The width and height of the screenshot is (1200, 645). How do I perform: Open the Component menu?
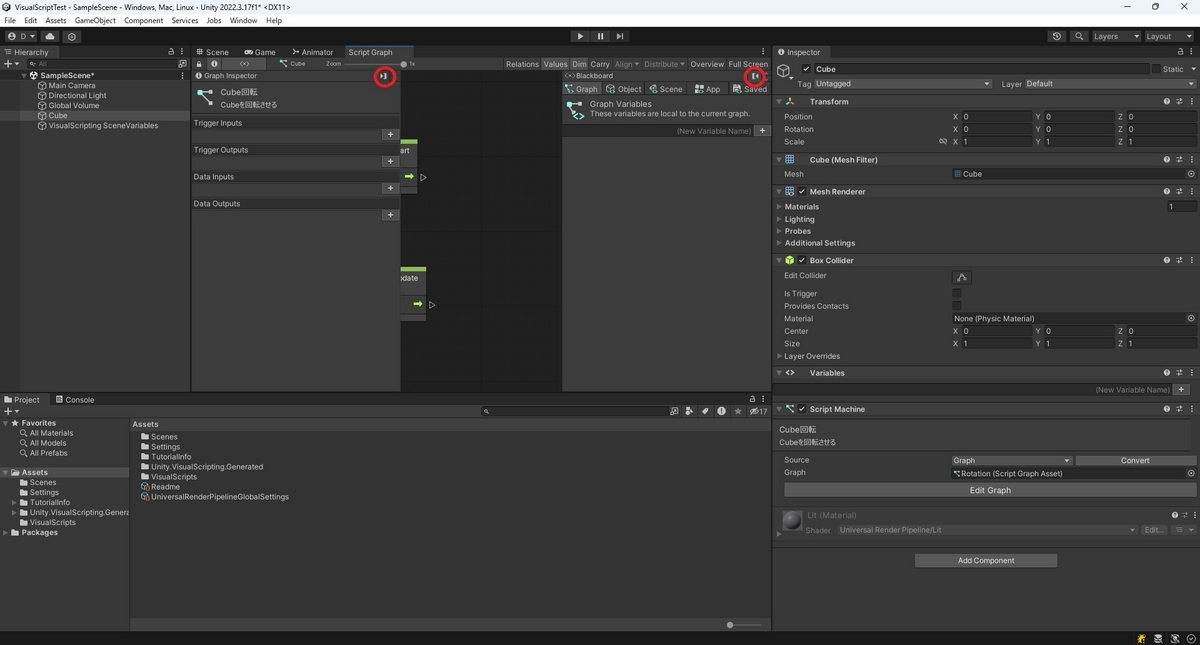(x=143, y=20)
